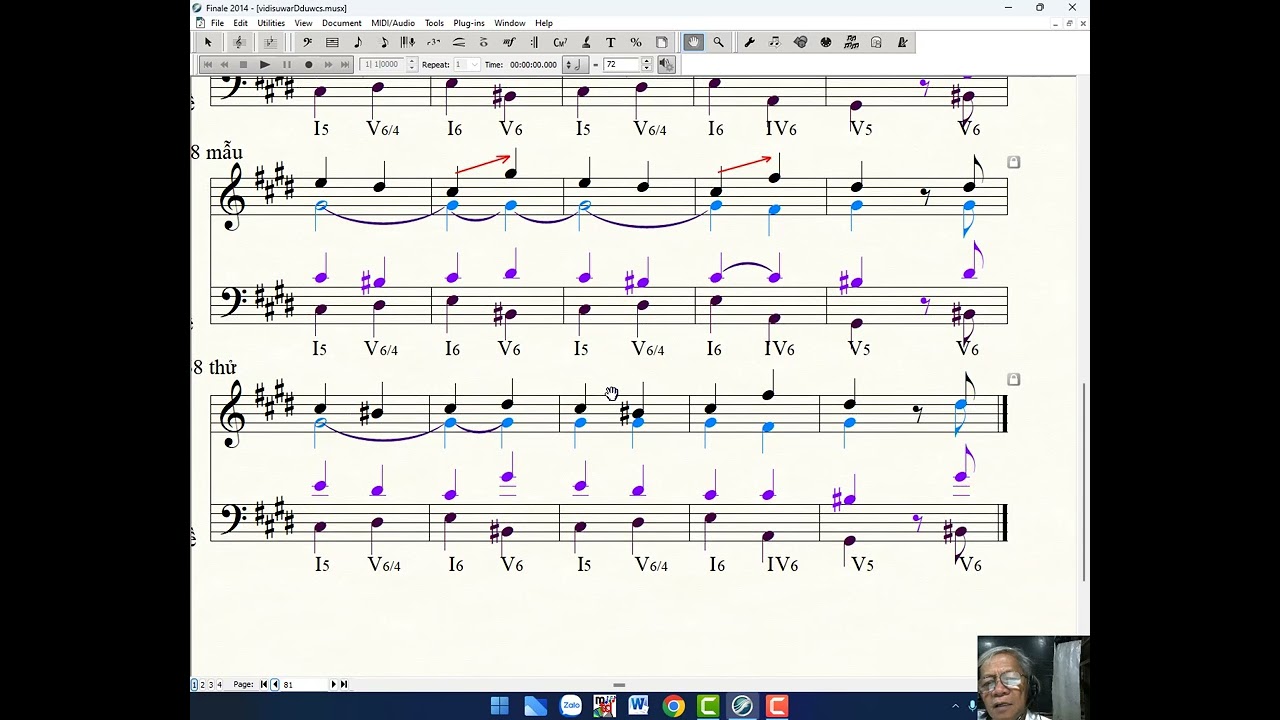Click the measure counter stepper arrows
The image size is (1280, 720).
(411, 64)
